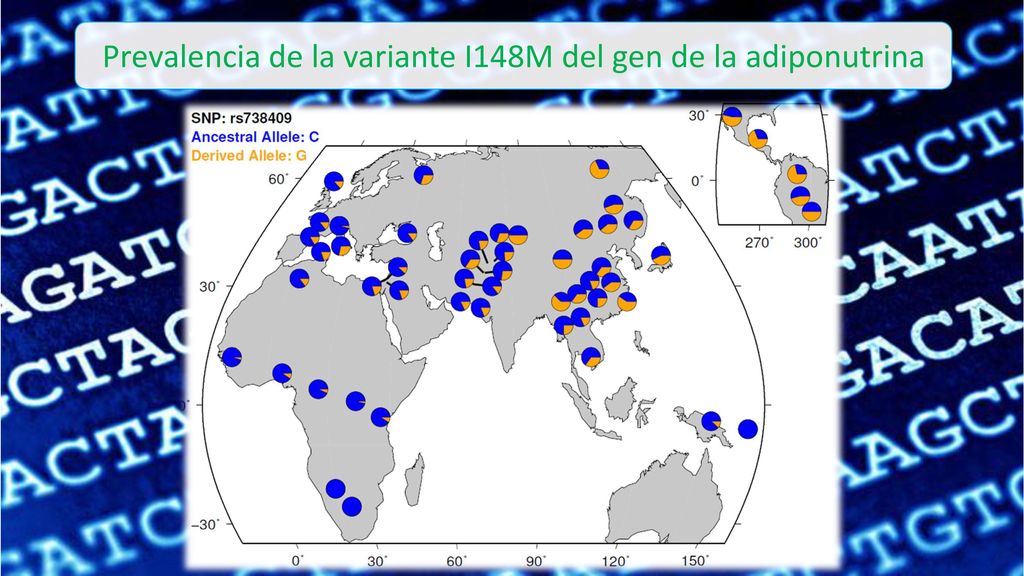Click the pie chart over Japan

[x=661, y=255]
